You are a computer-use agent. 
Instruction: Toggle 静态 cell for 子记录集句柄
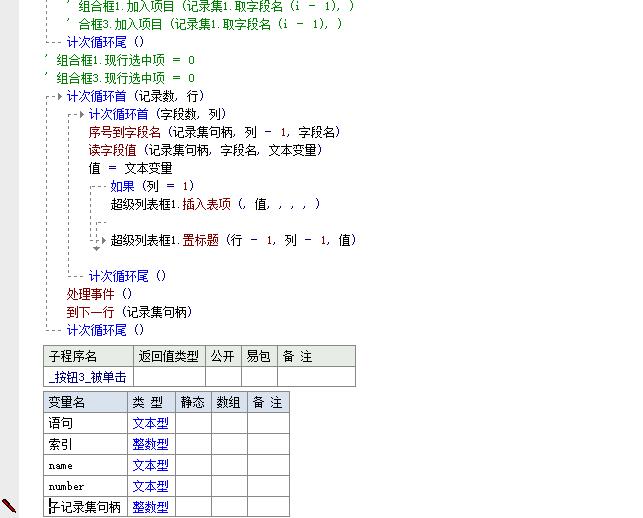tap(194, 507)
